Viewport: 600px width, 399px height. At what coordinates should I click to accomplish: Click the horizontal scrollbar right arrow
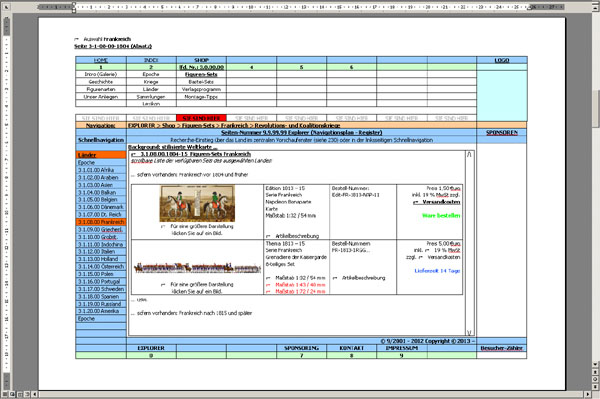(587, 394)
